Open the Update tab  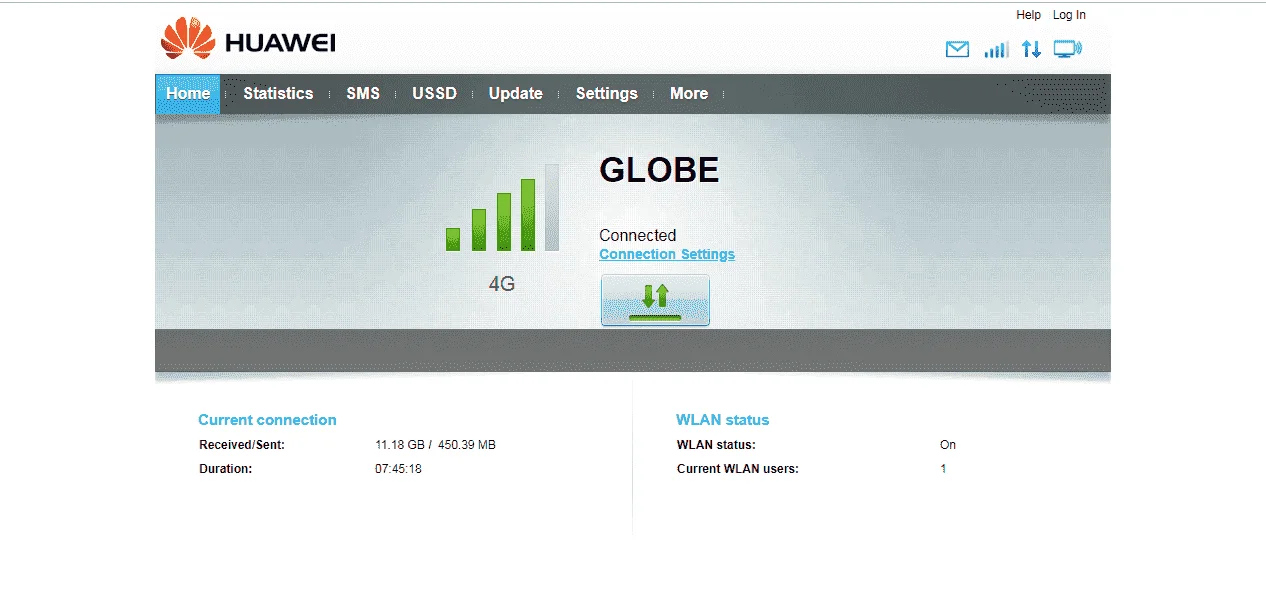(x=515, y=93)
